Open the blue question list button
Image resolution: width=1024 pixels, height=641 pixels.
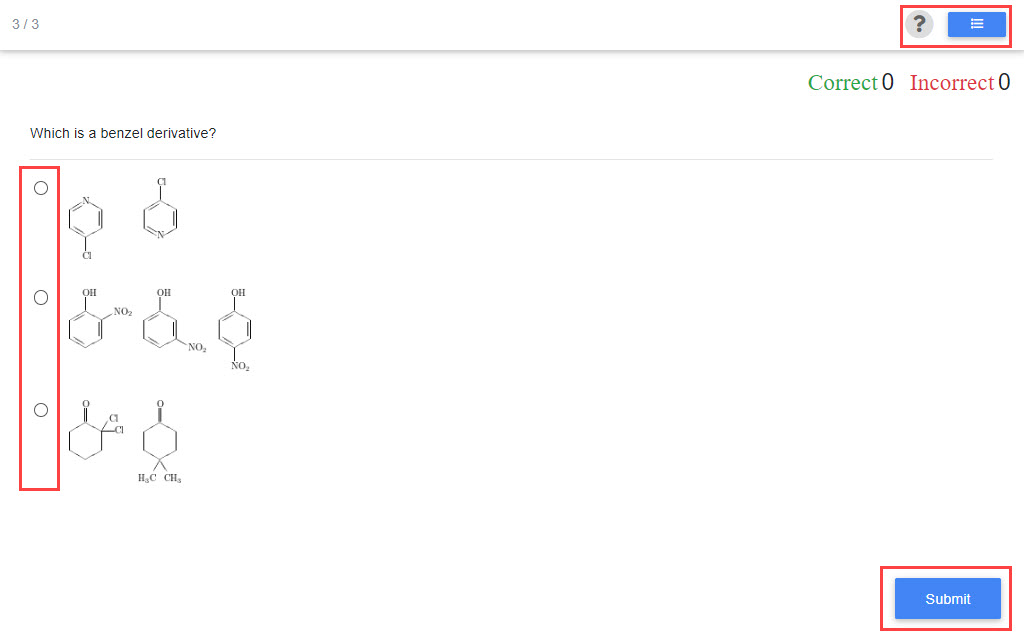pyautogui.click(x=977, y=24)
